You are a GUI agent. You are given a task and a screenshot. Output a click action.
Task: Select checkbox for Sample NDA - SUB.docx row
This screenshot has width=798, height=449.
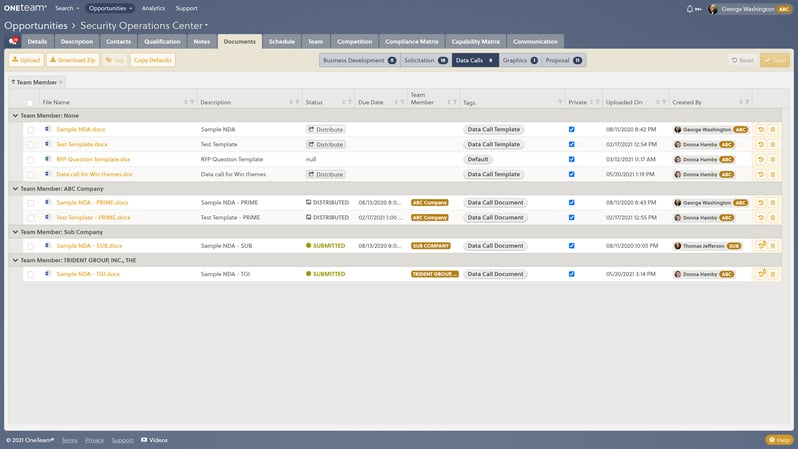tap(31, 246)
